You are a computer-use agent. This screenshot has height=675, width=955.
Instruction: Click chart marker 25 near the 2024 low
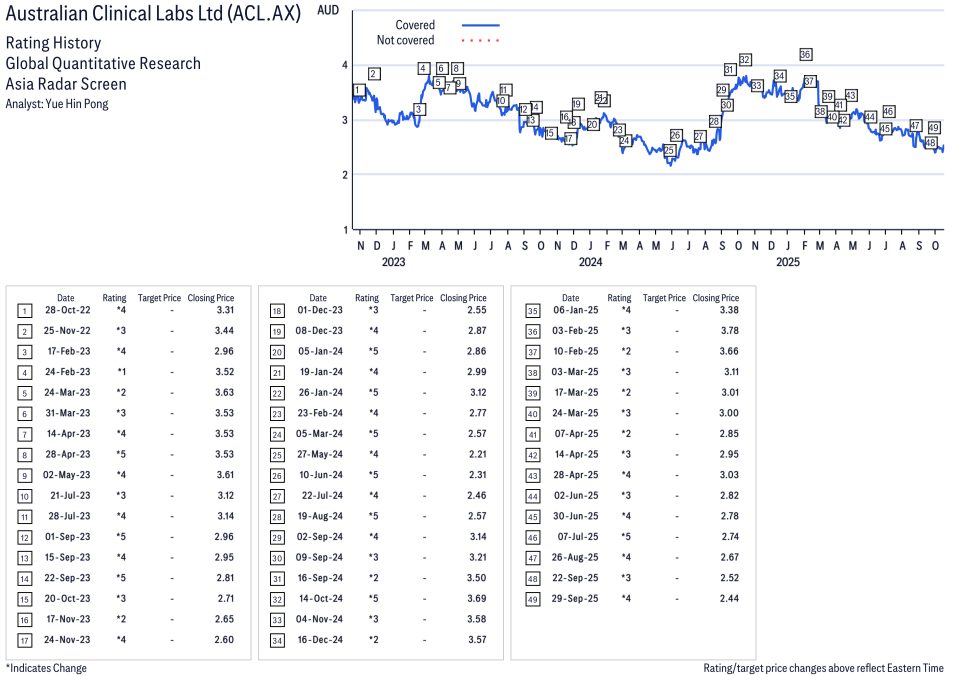tap(669, 151)
